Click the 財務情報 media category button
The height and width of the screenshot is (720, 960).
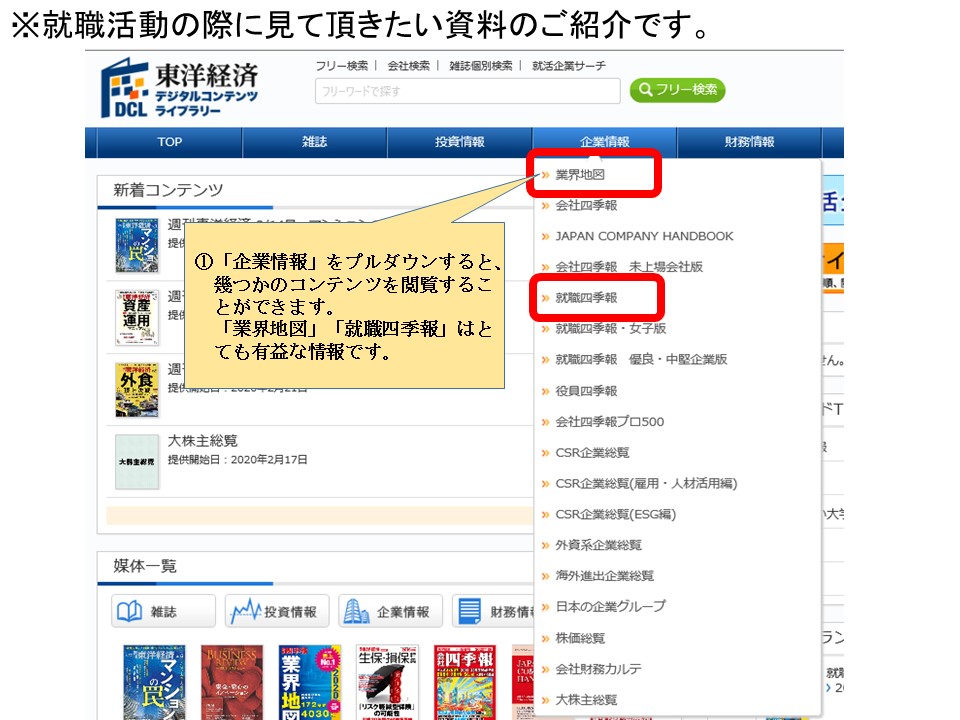pyautogui.click(x=493, y=611)
